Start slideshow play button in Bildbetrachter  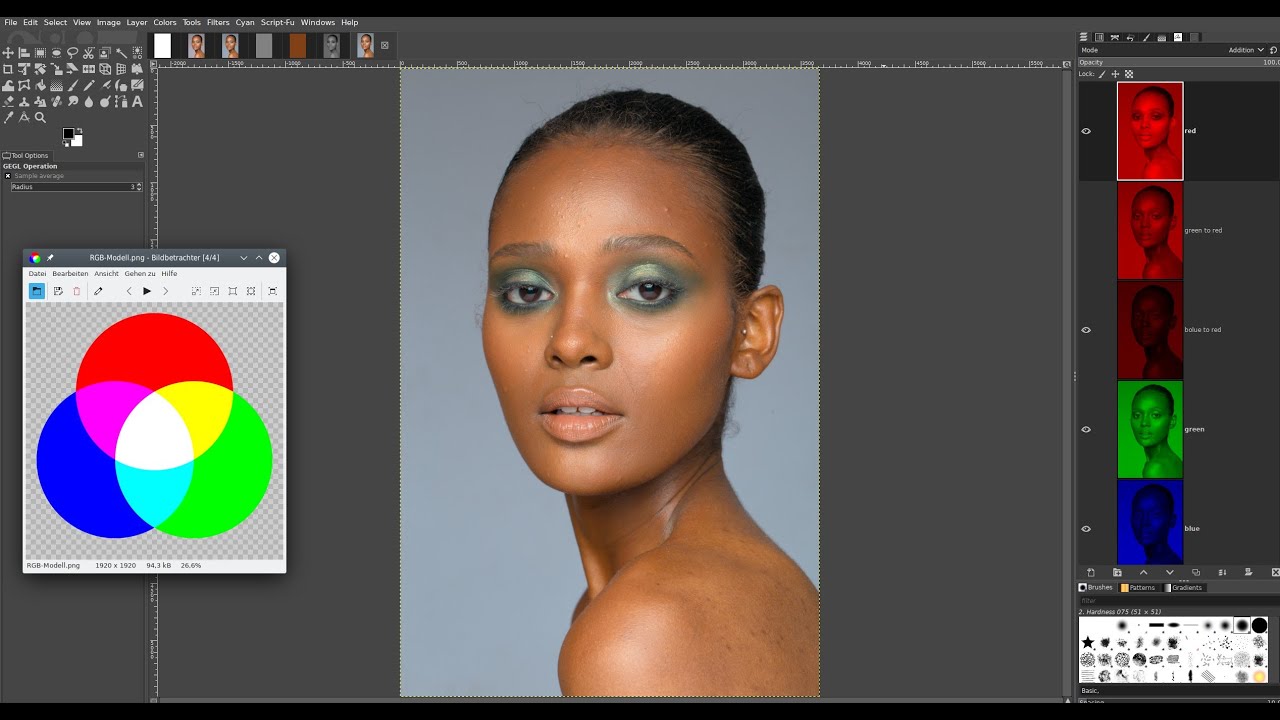[x=147, y=291]
